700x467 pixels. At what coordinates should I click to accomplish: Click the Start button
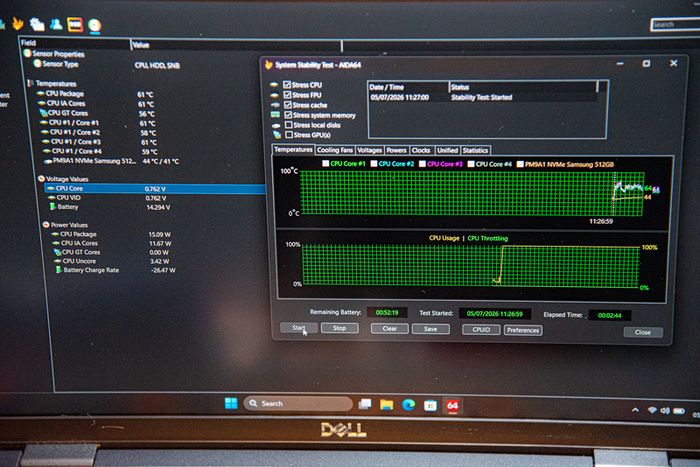pos(299,328)
